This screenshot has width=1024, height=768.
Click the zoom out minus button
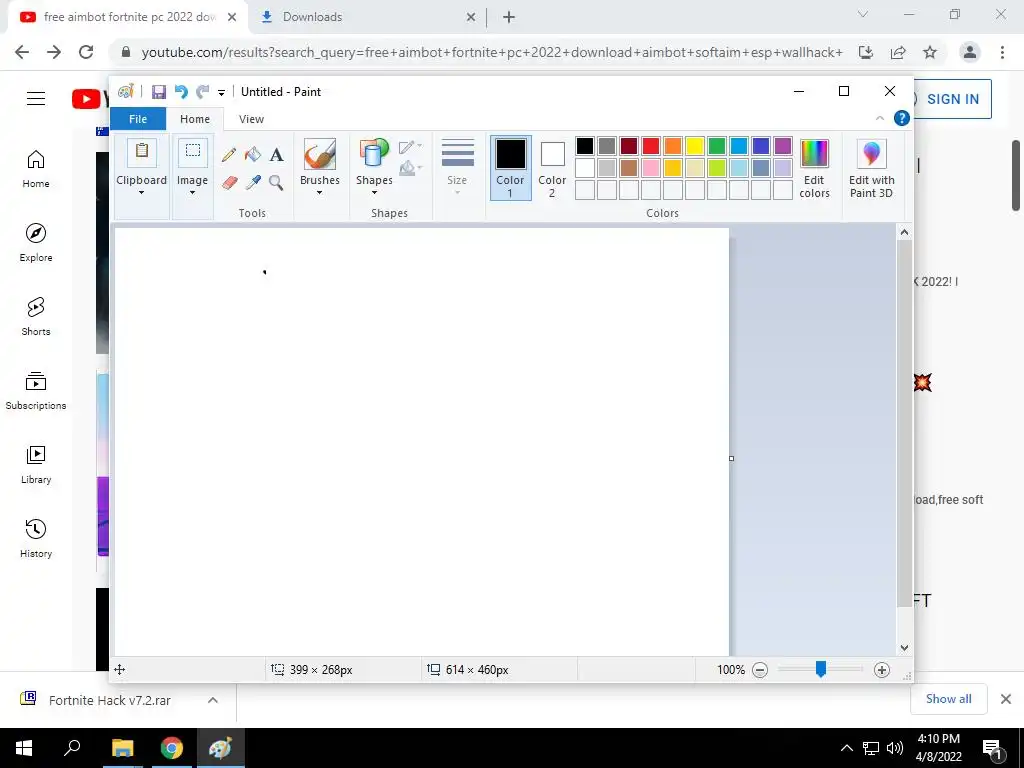coord(760,669)
